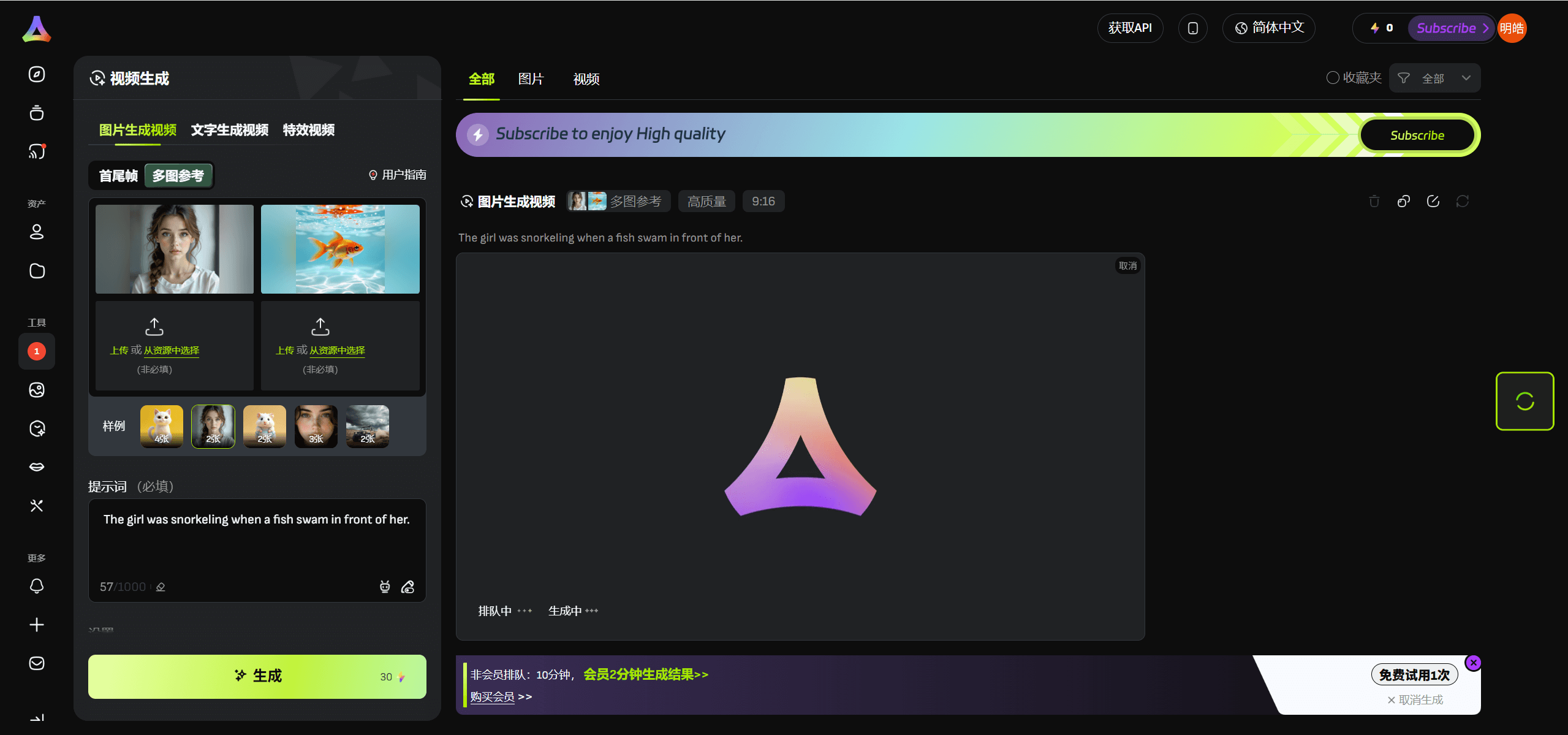1568x735 pixels.
Task: Open the video generation tool icon in sidebar
Action: pyautogui.click(x=37, y=351)
